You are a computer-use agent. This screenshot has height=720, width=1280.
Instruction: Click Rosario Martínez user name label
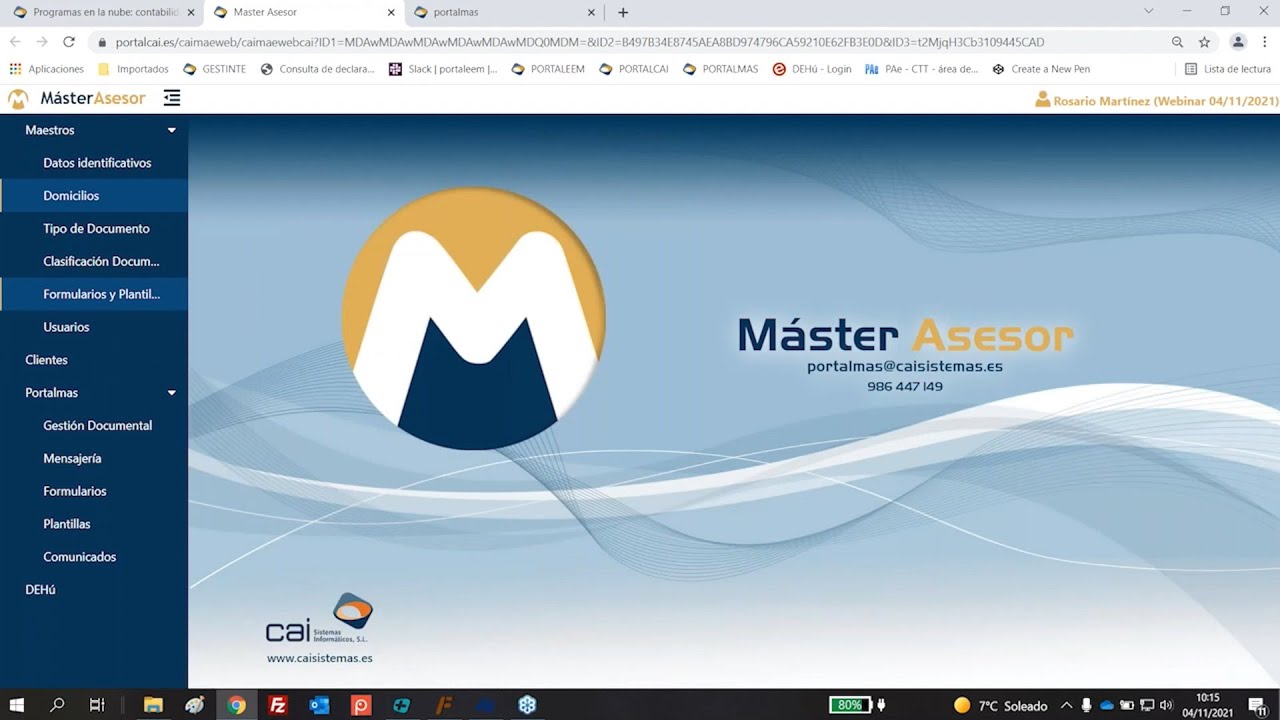[x=1166, y=101]
